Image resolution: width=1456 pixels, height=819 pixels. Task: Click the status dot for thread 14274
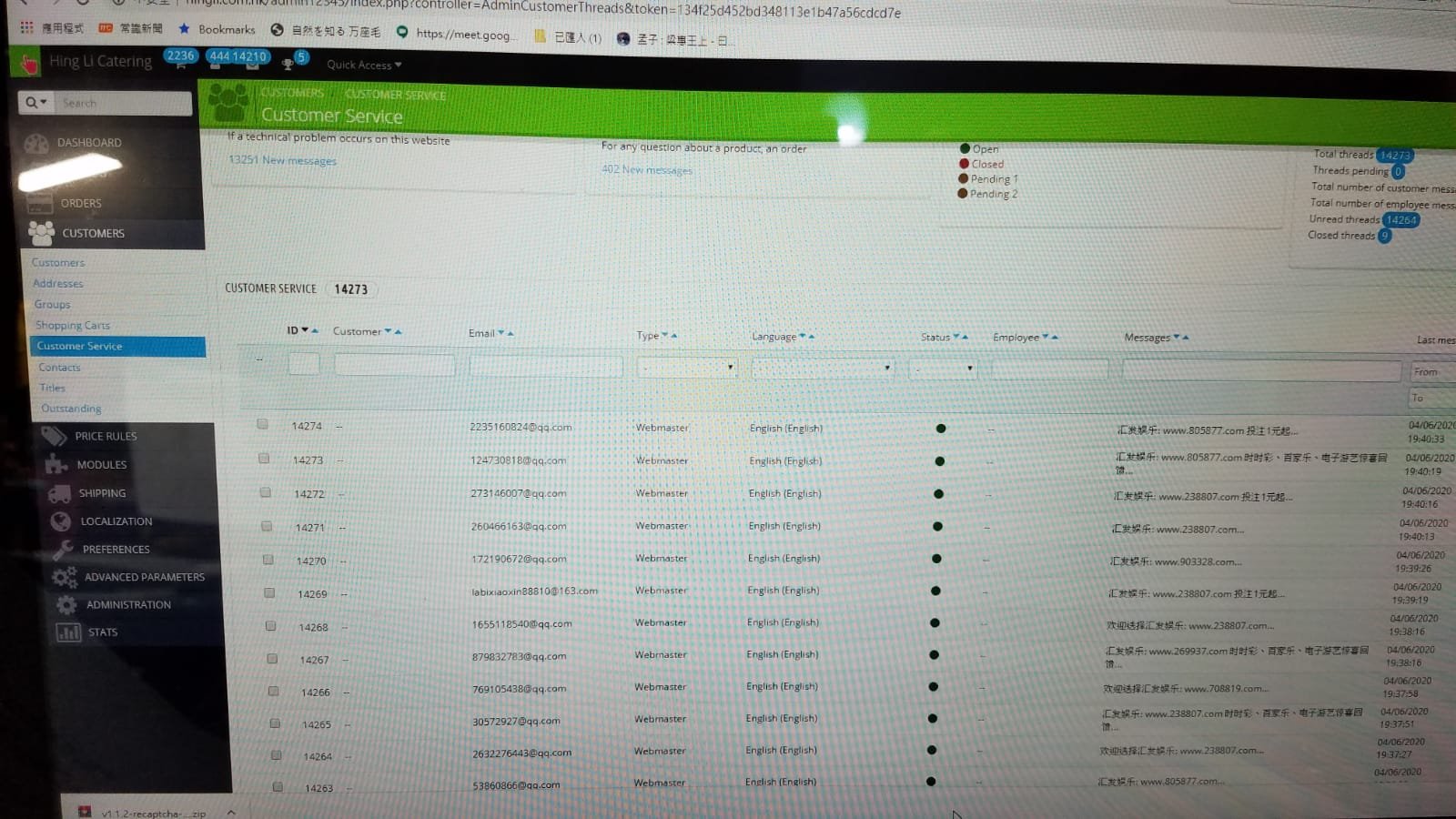941,428
